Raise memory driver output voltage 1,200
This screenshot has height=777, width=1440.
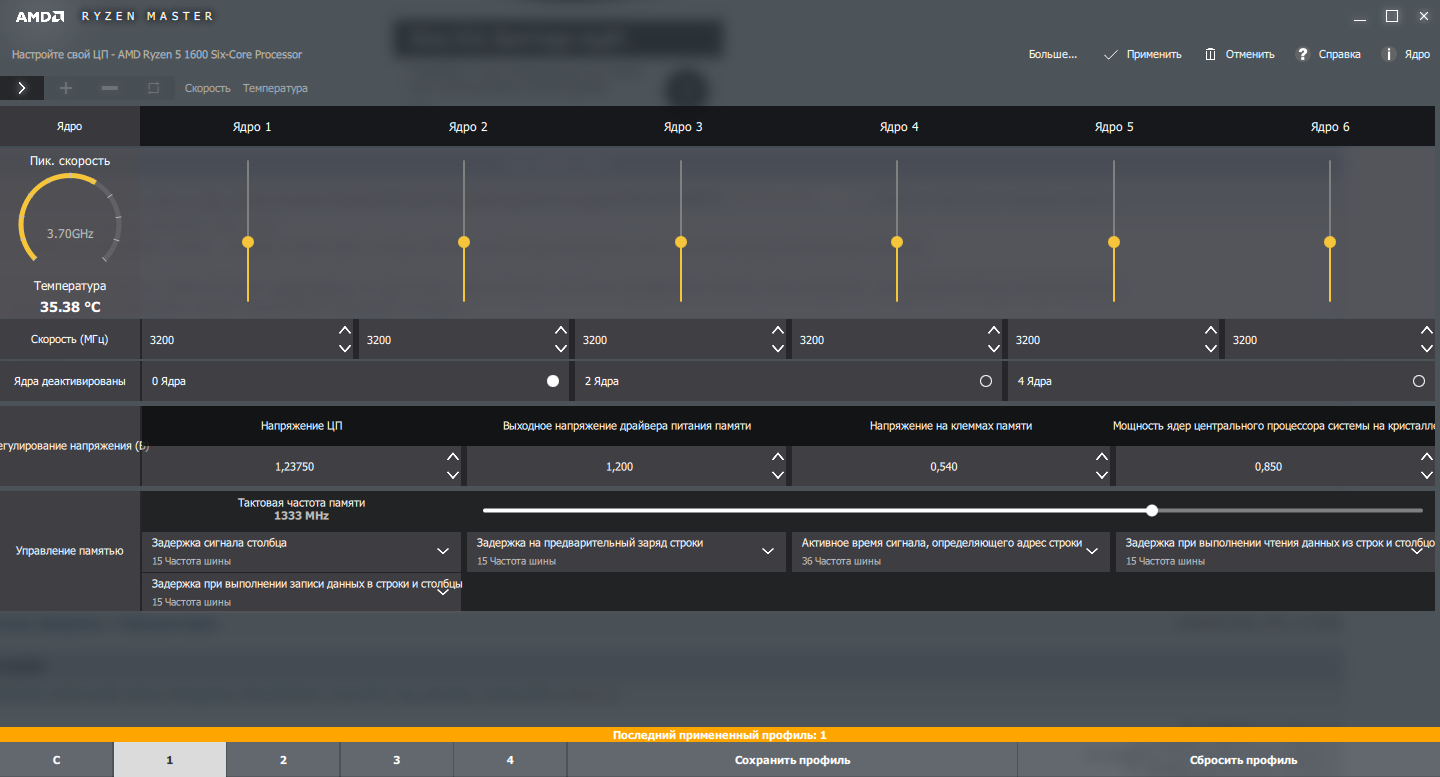[x=777, y=458]
